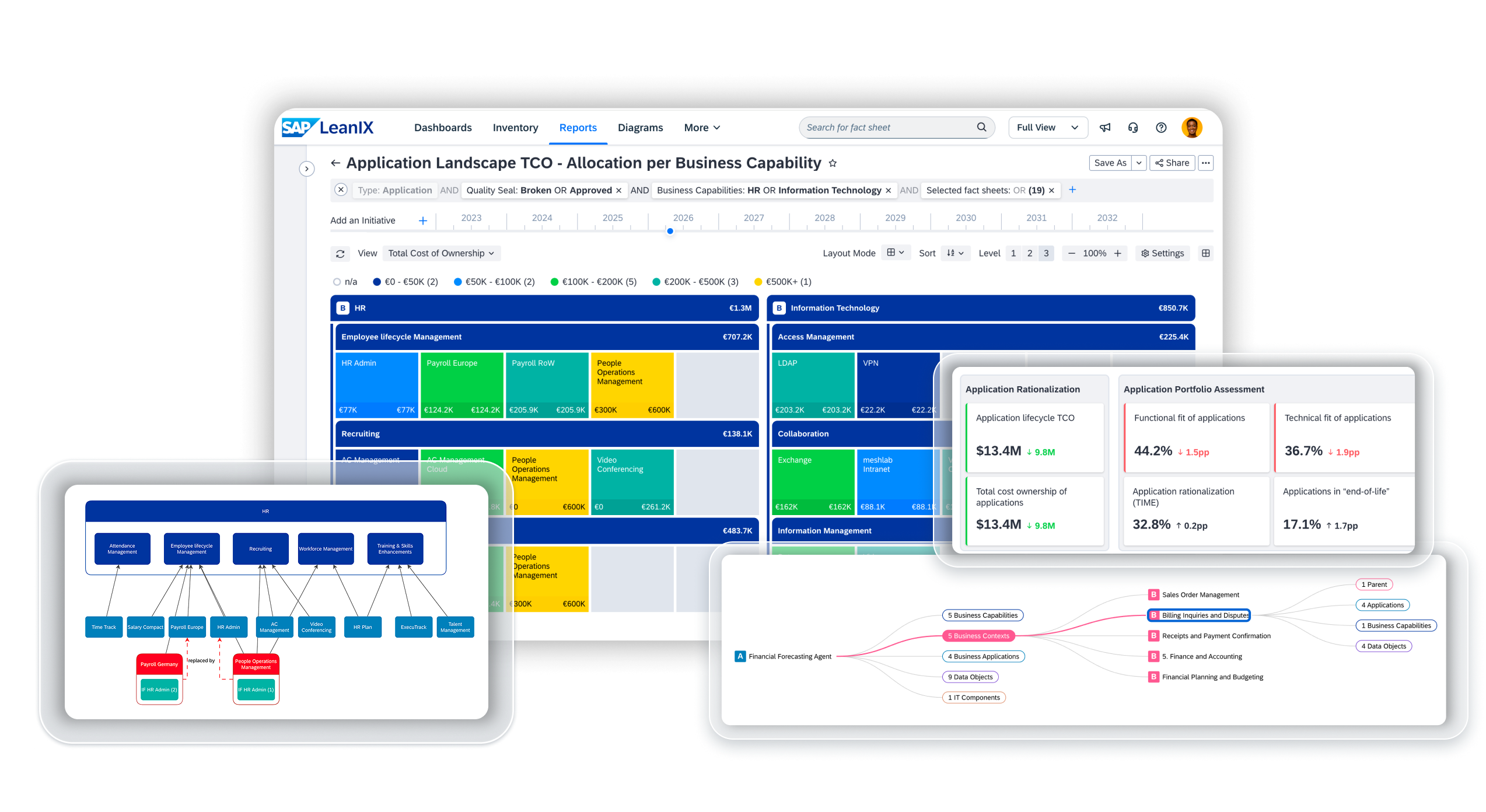Open the three-dot more options button
Image resolution: width=1486 pixels, height=812 pixels.
(x=1205, y=163)
